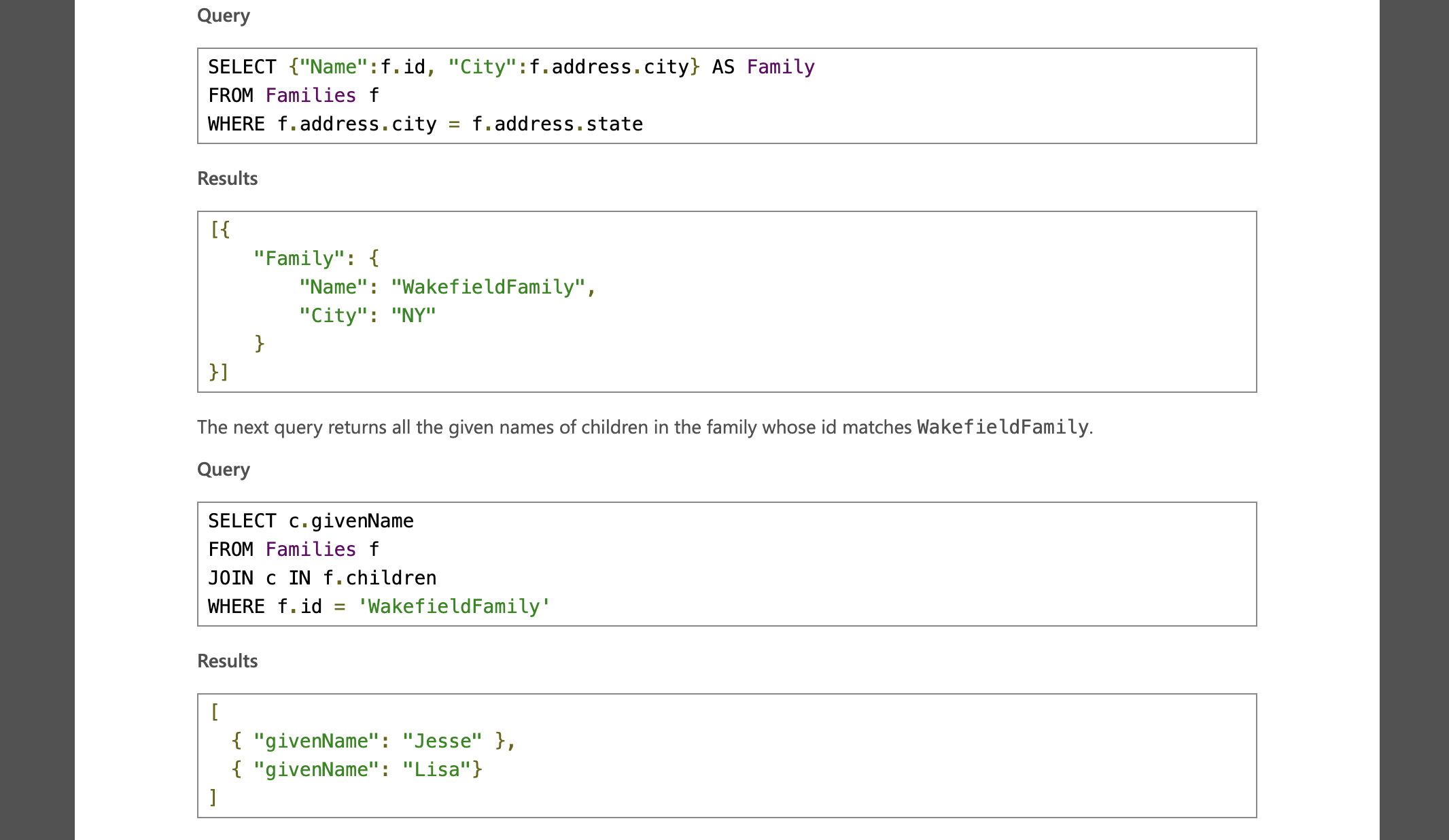The image size is (1449, 840).
Task: Click the 'WHERE f.address.city = f.address.state' line
Action: [425, 124]
